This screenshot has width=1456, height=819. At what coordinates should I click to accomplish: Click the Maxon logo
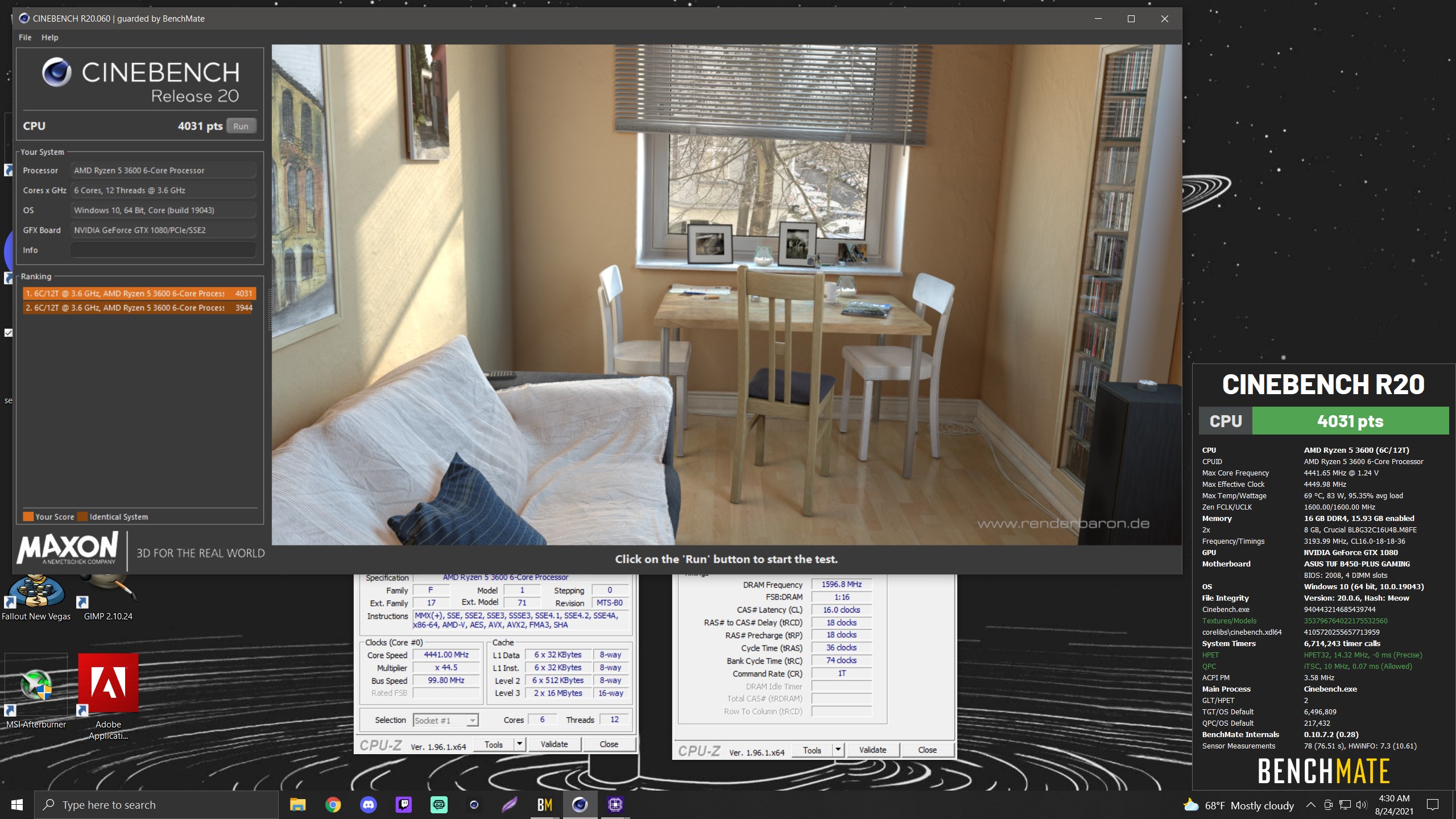[68, 548]
